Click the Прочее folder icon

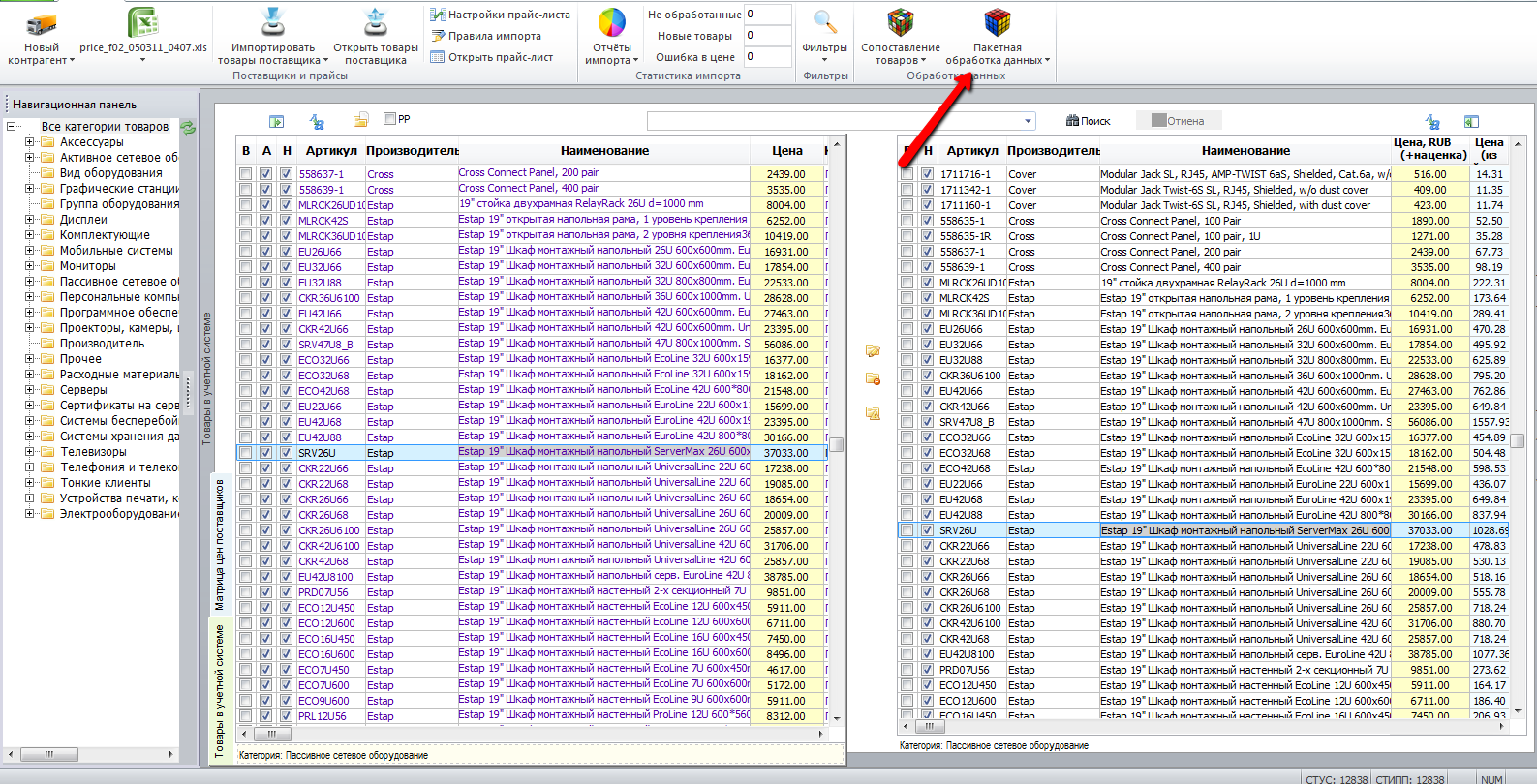[46, 359]
